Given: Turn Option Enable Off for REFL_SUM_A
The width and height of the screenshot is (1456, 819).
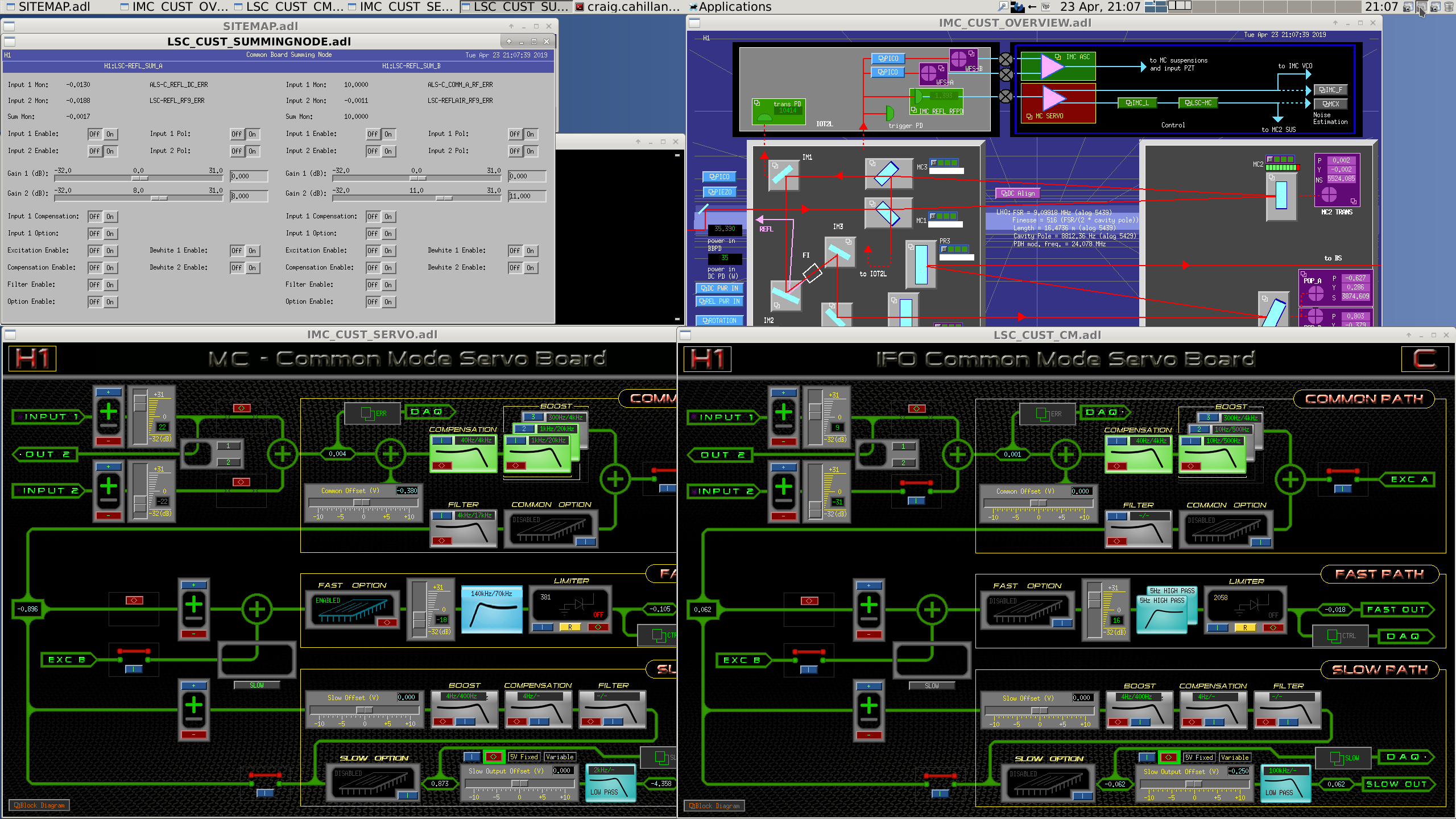Looking at the screenshot, I should 94,302.
